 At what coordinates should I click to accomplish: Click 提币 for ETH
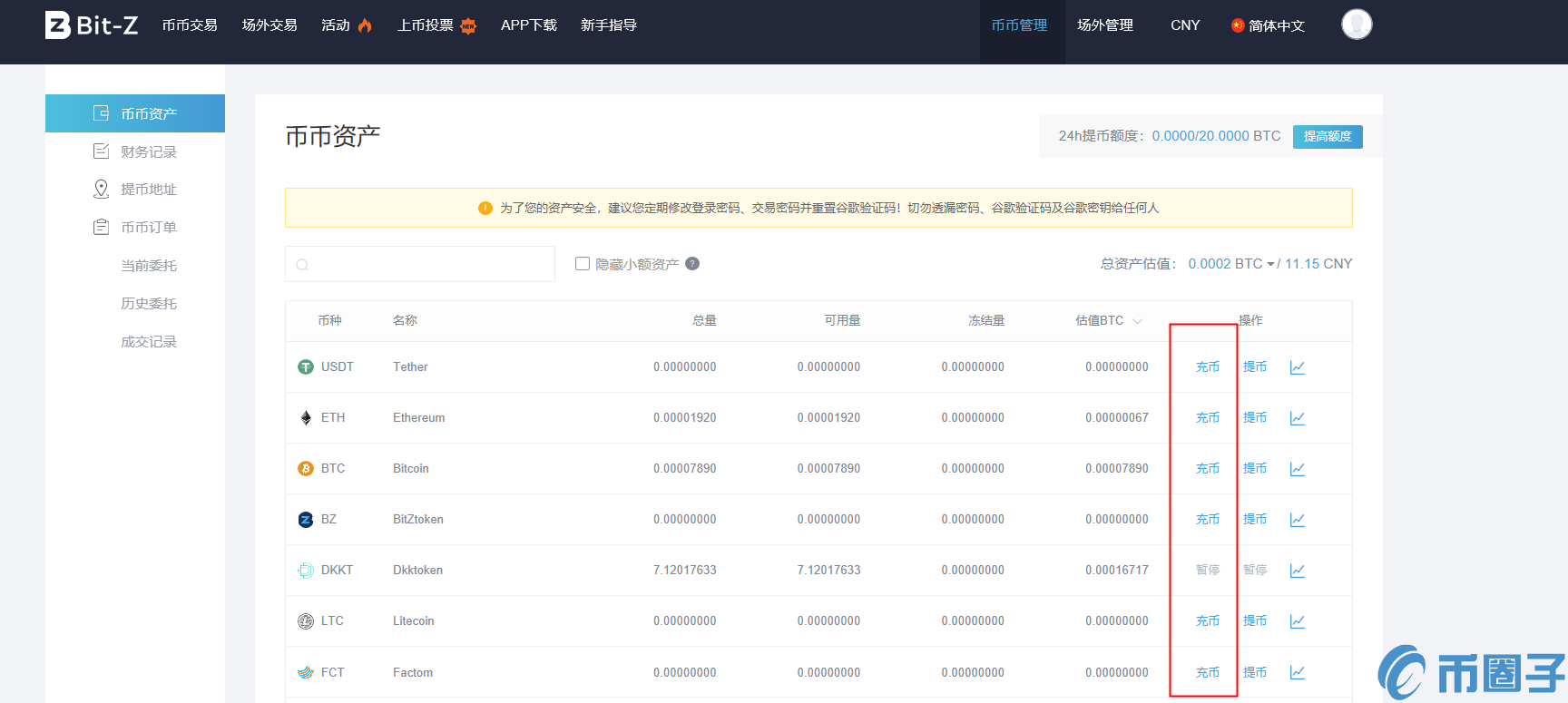click(1255, 418)
